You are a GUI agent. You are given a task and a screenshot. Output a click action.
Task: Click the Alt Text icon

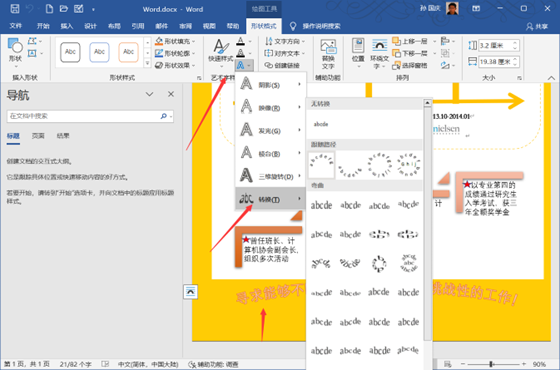[x=328, y=54]
